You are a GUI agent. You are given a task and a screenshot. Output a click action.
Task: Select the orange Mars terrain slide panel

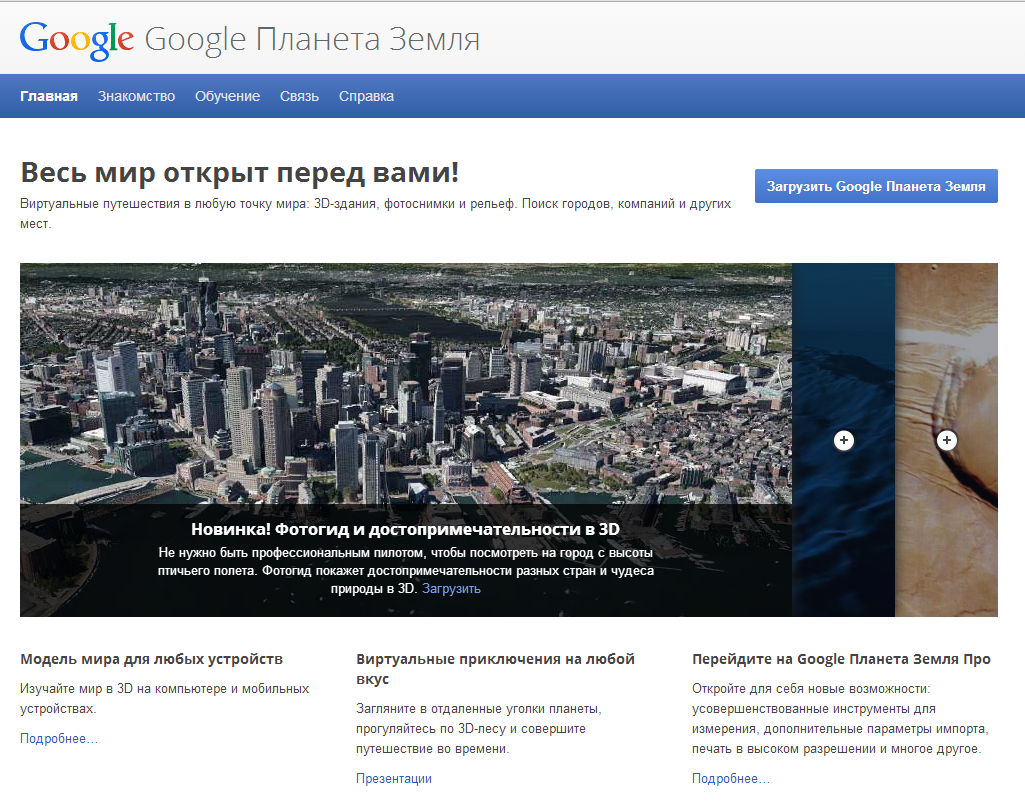point(947,440)
